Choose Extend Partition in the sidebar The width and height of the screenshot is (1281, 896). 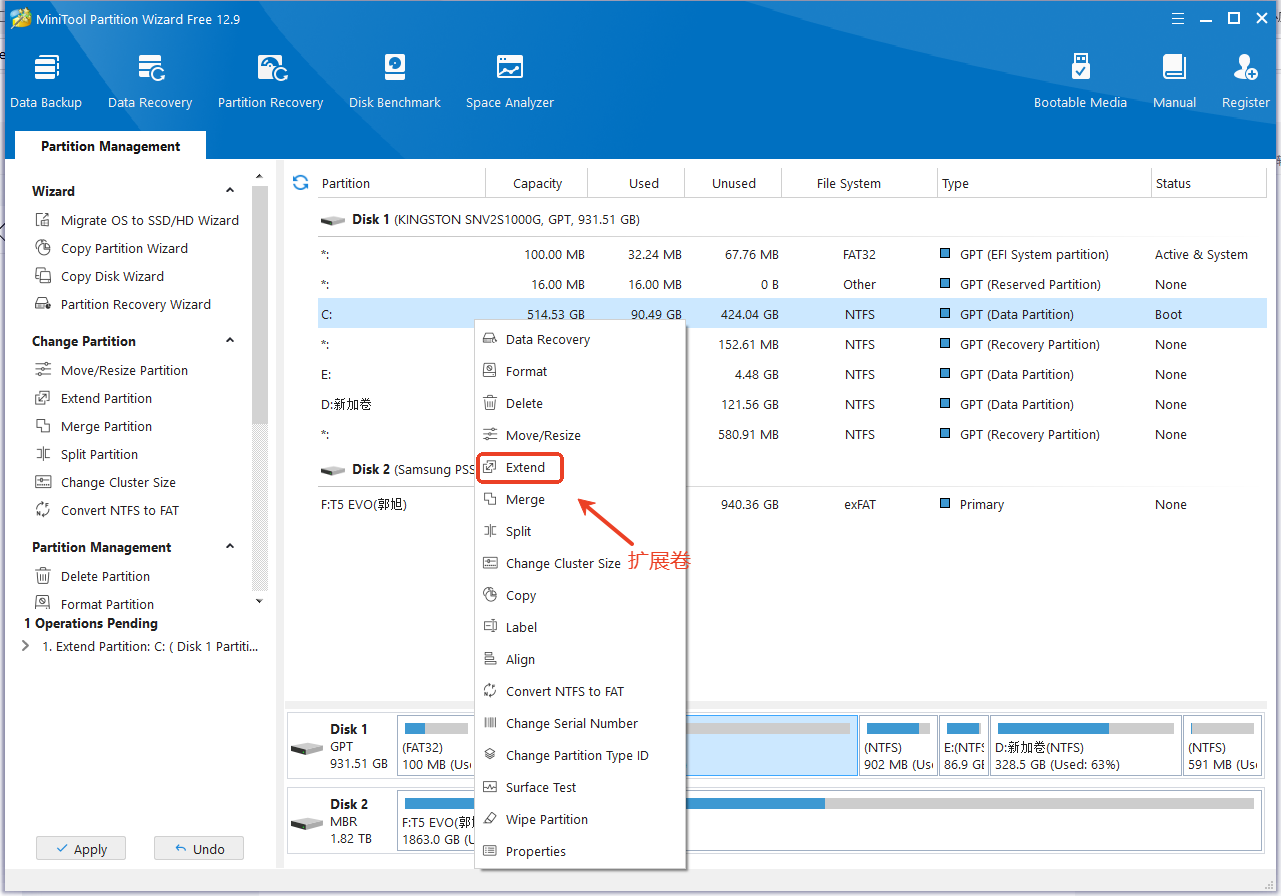click(x=94, y=398)
